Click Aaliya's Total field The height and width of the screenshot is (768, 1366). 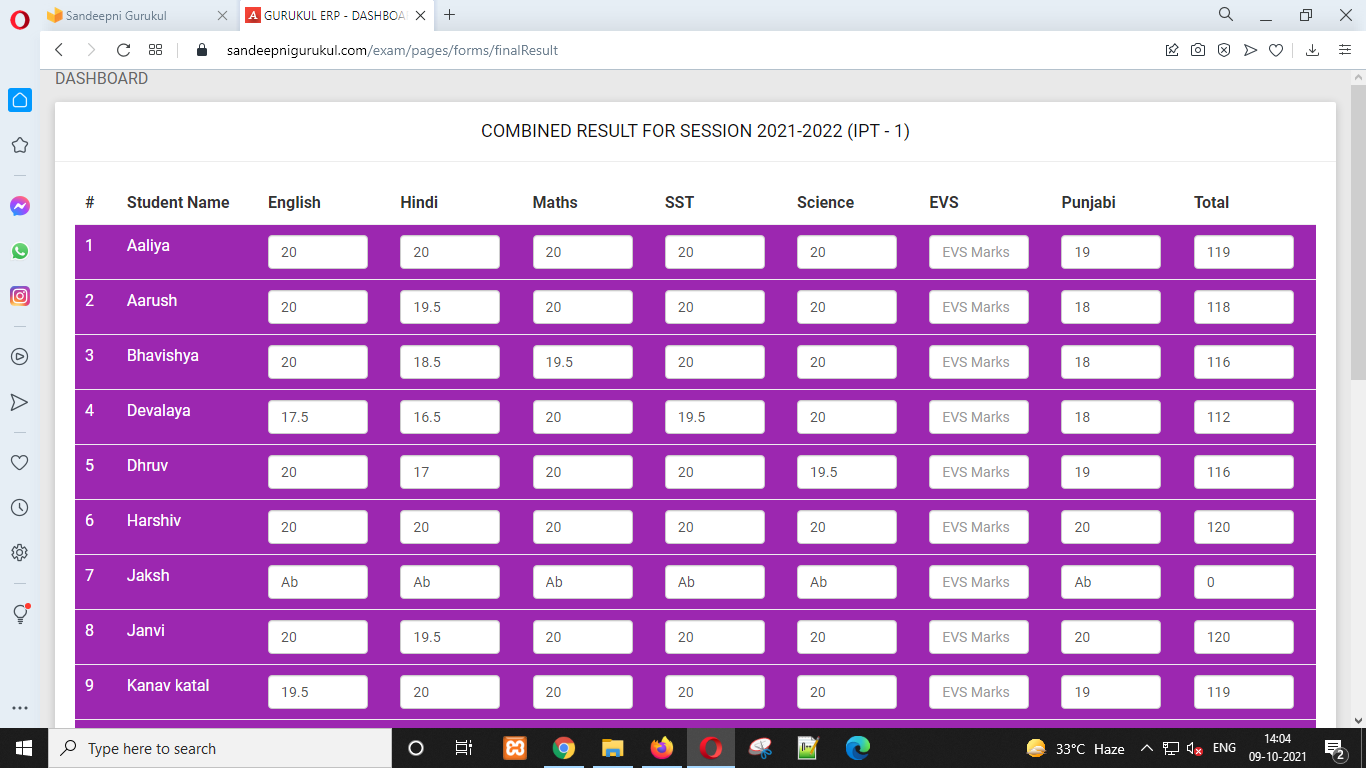(1244, 252)
